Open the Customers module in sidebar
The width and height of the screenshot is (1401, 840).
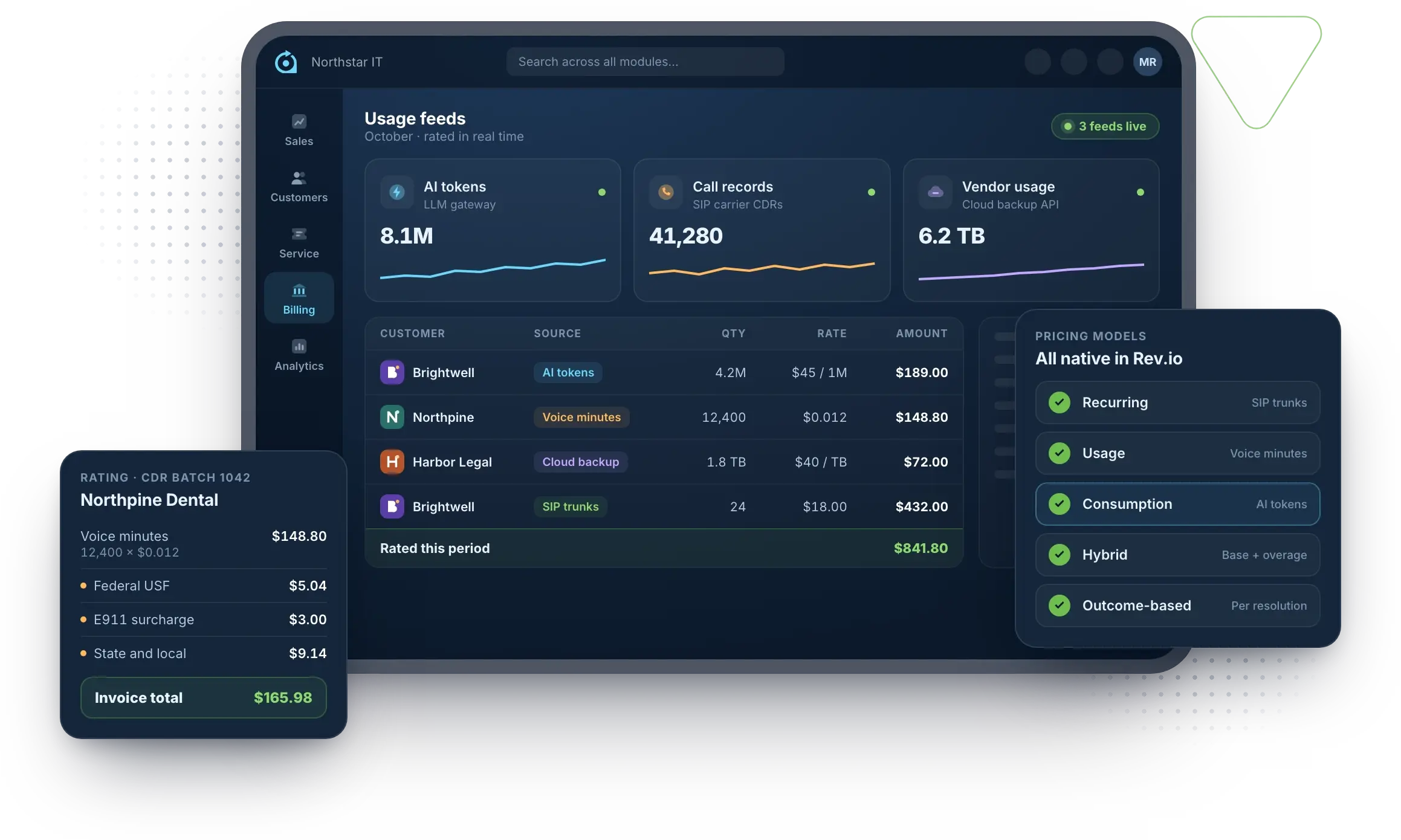pyautogui.click(x=299, y=187)
